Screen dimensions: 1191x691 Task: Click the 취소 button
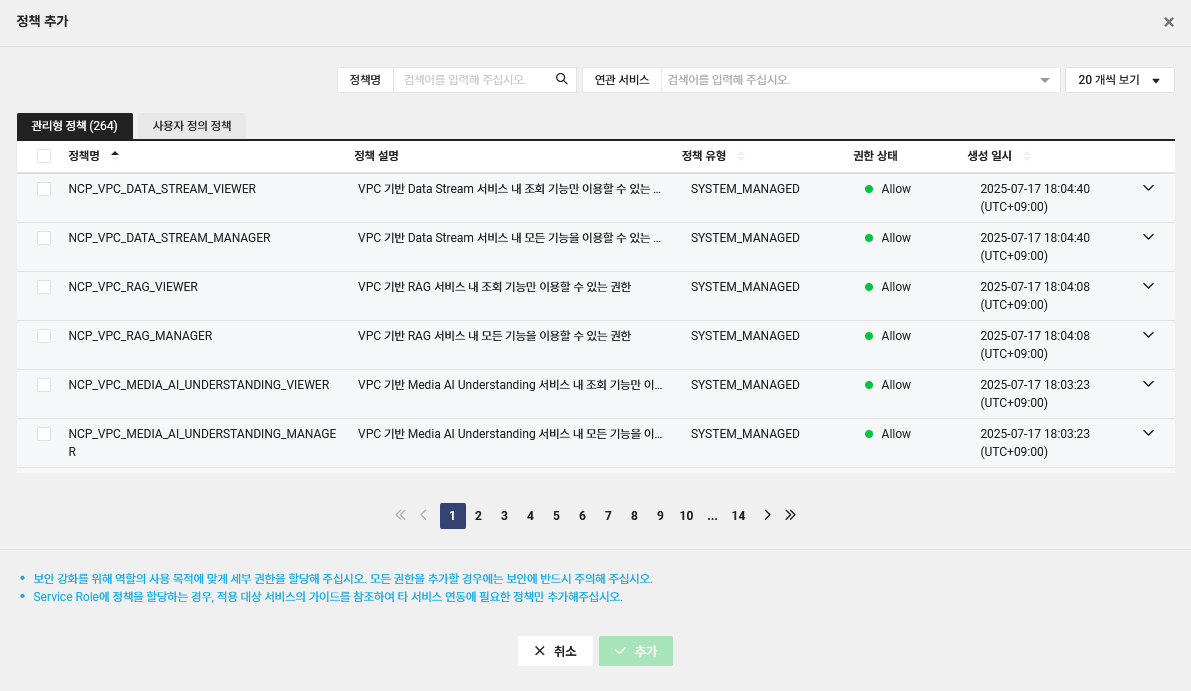tap(555, 651)
